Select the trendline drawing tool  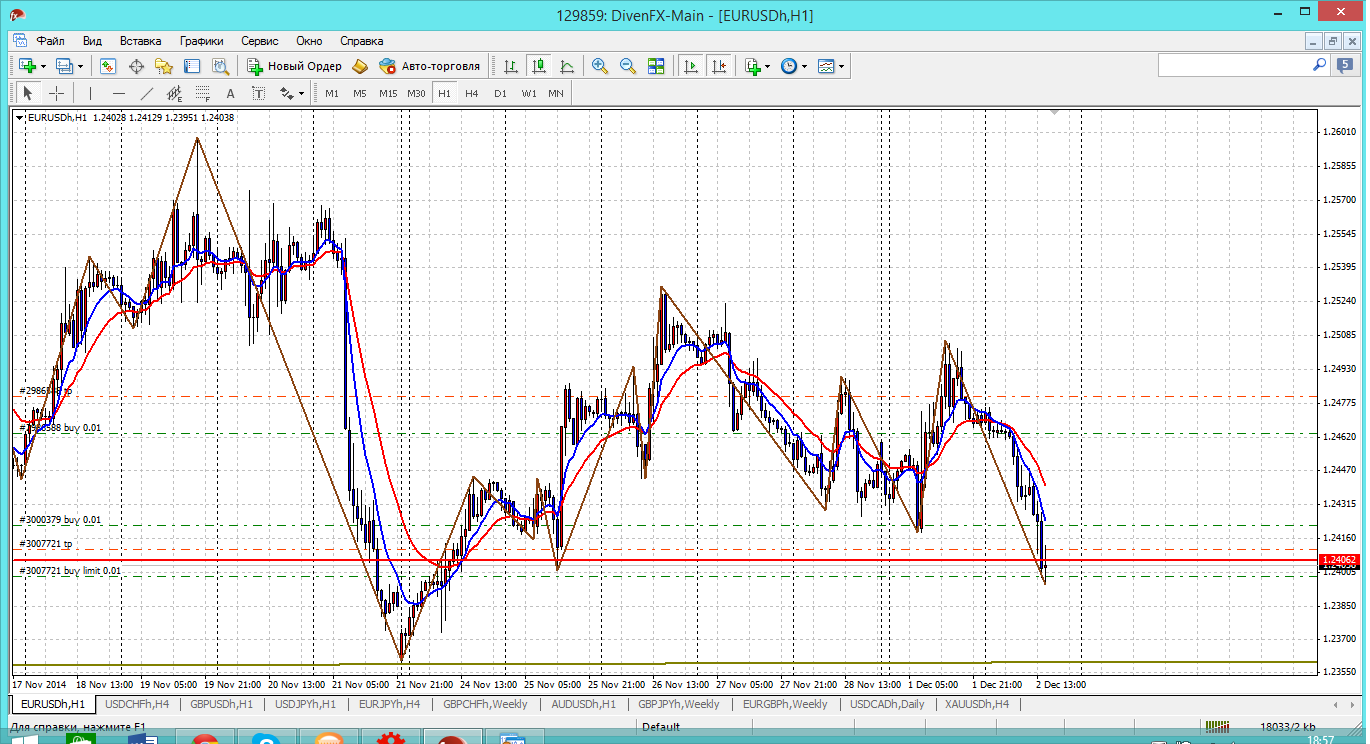point(147,93)
